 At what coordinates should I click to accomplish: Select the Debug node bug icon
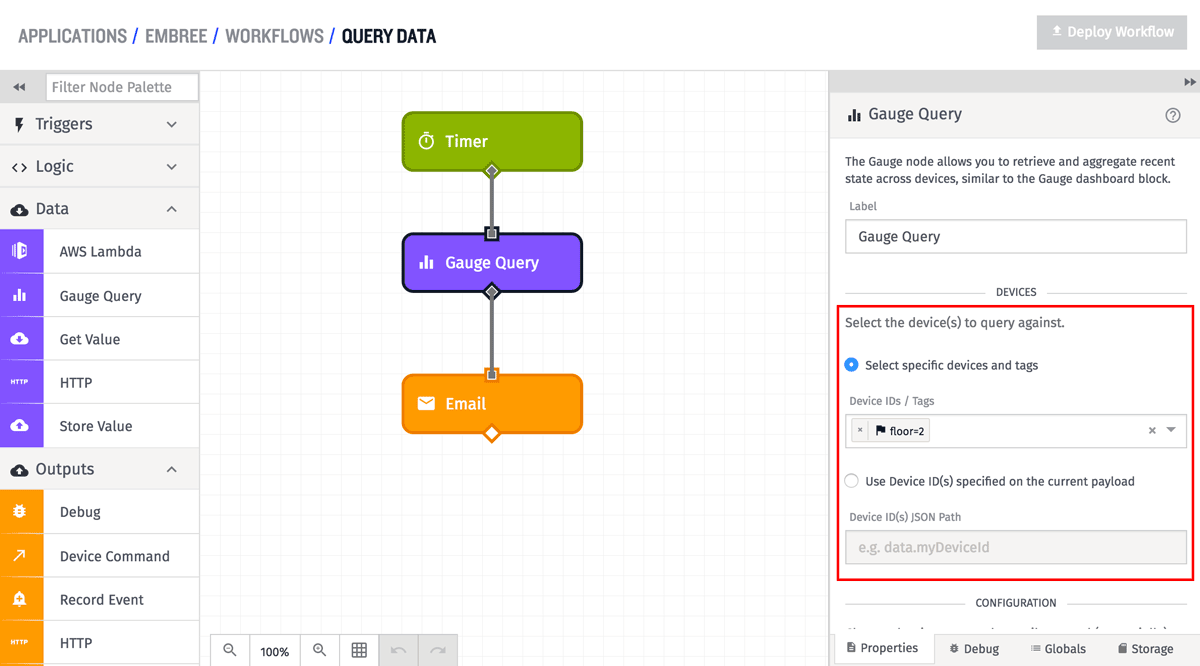(19, 512)
